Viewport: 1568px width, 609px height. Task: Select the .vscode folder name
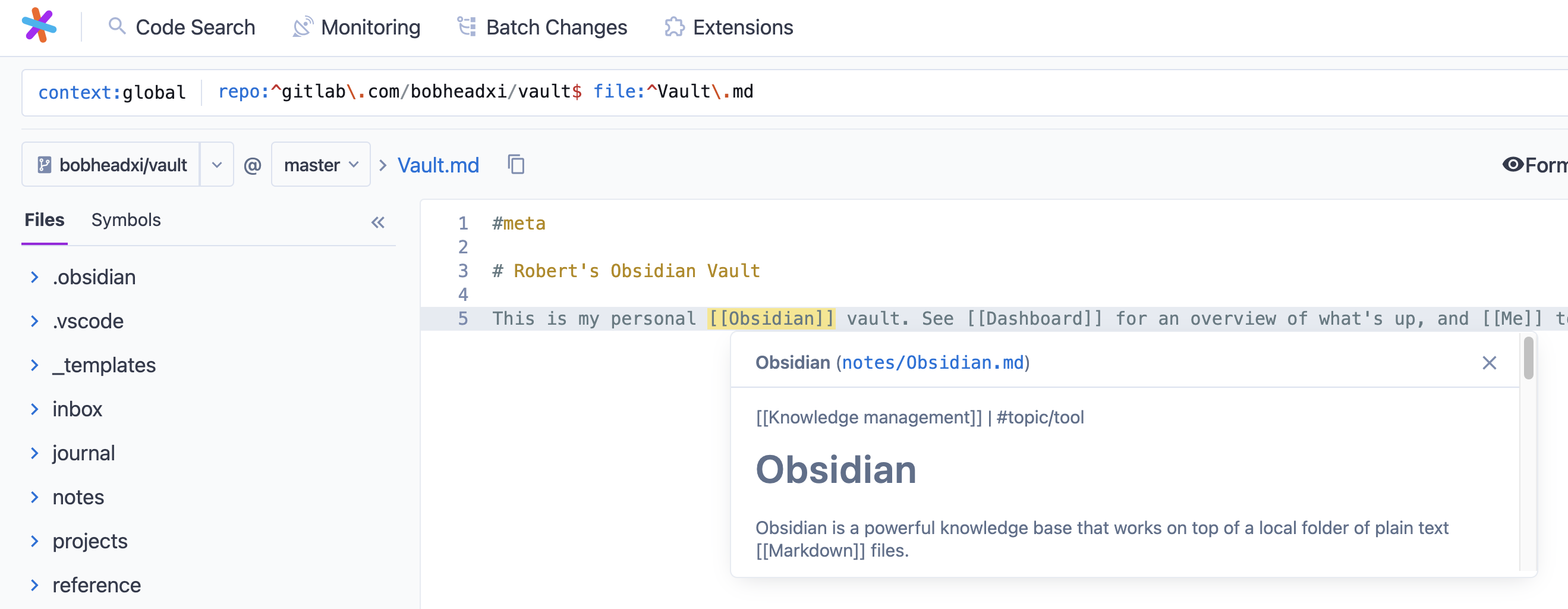pyautogui.click(x=88, y=321)
